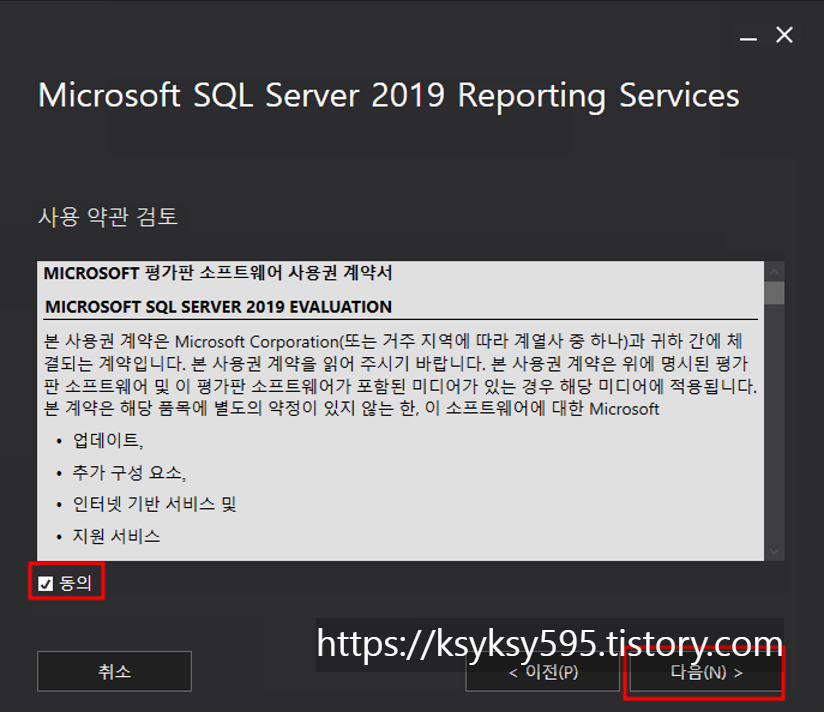824x712 pixels.
Task: Click the bullet item 지원 서비스
Action: tap(116, 536)
